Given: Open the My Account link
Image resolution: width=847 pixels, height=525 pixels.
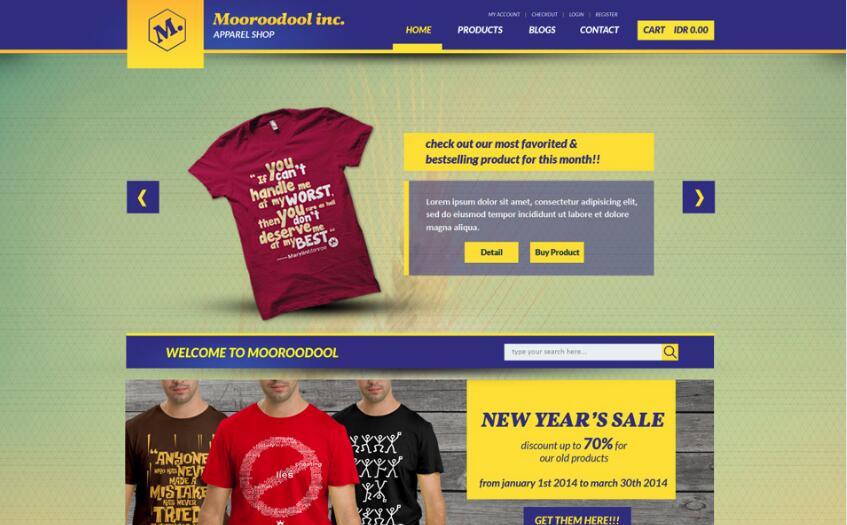Looking at the screenshot, I should (504, 15).
